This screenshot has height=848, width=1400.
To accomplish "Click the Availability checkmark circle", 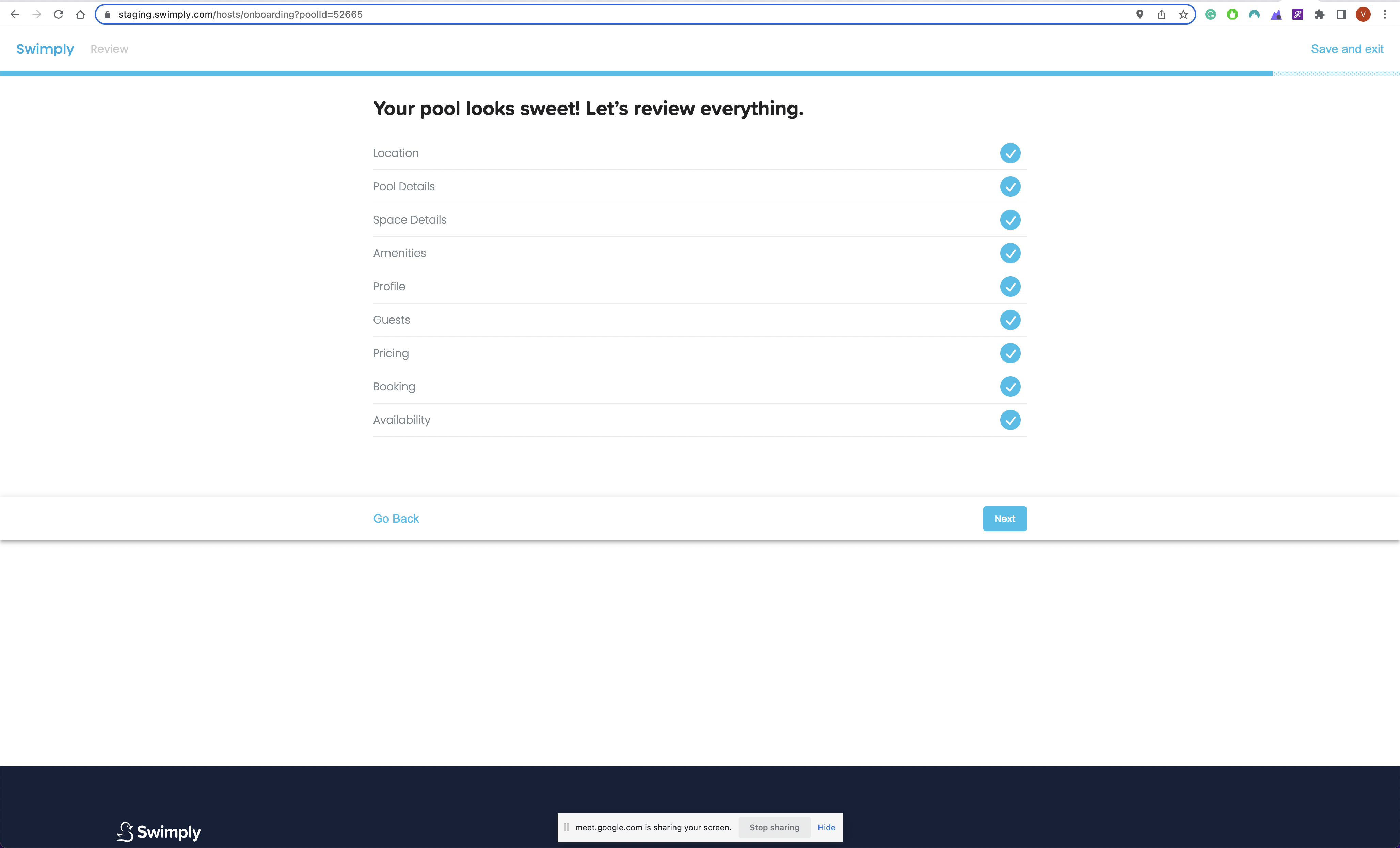I will click(x=1010, y=420).
